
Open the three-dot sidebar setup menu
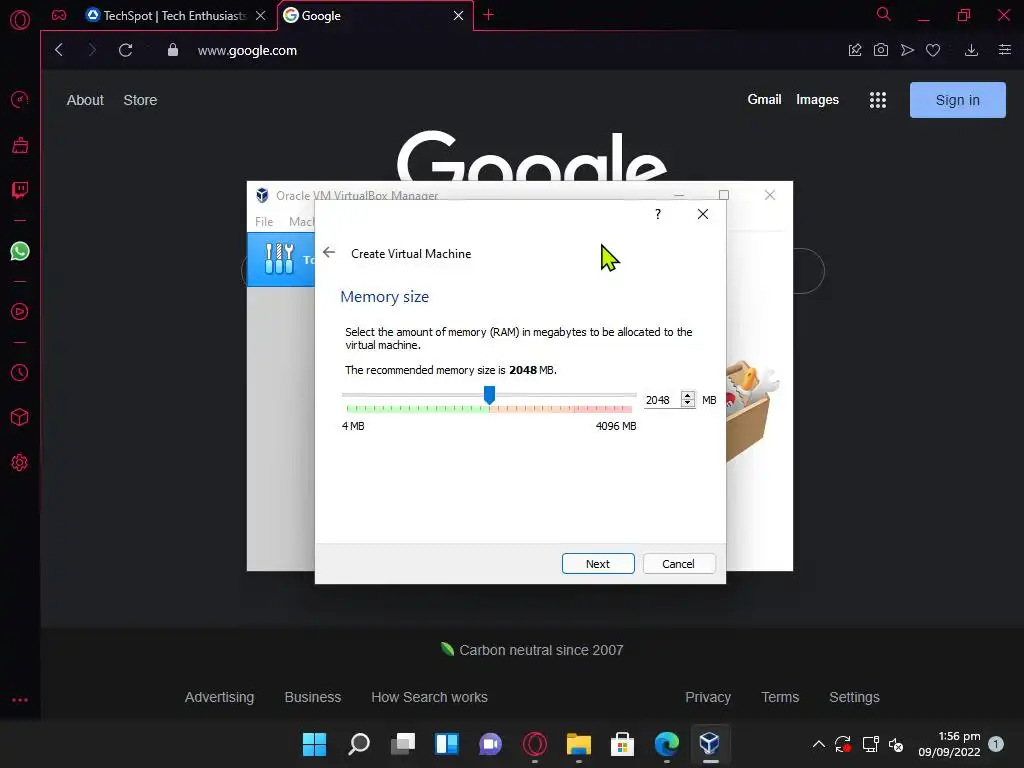[x=20, y=699]
